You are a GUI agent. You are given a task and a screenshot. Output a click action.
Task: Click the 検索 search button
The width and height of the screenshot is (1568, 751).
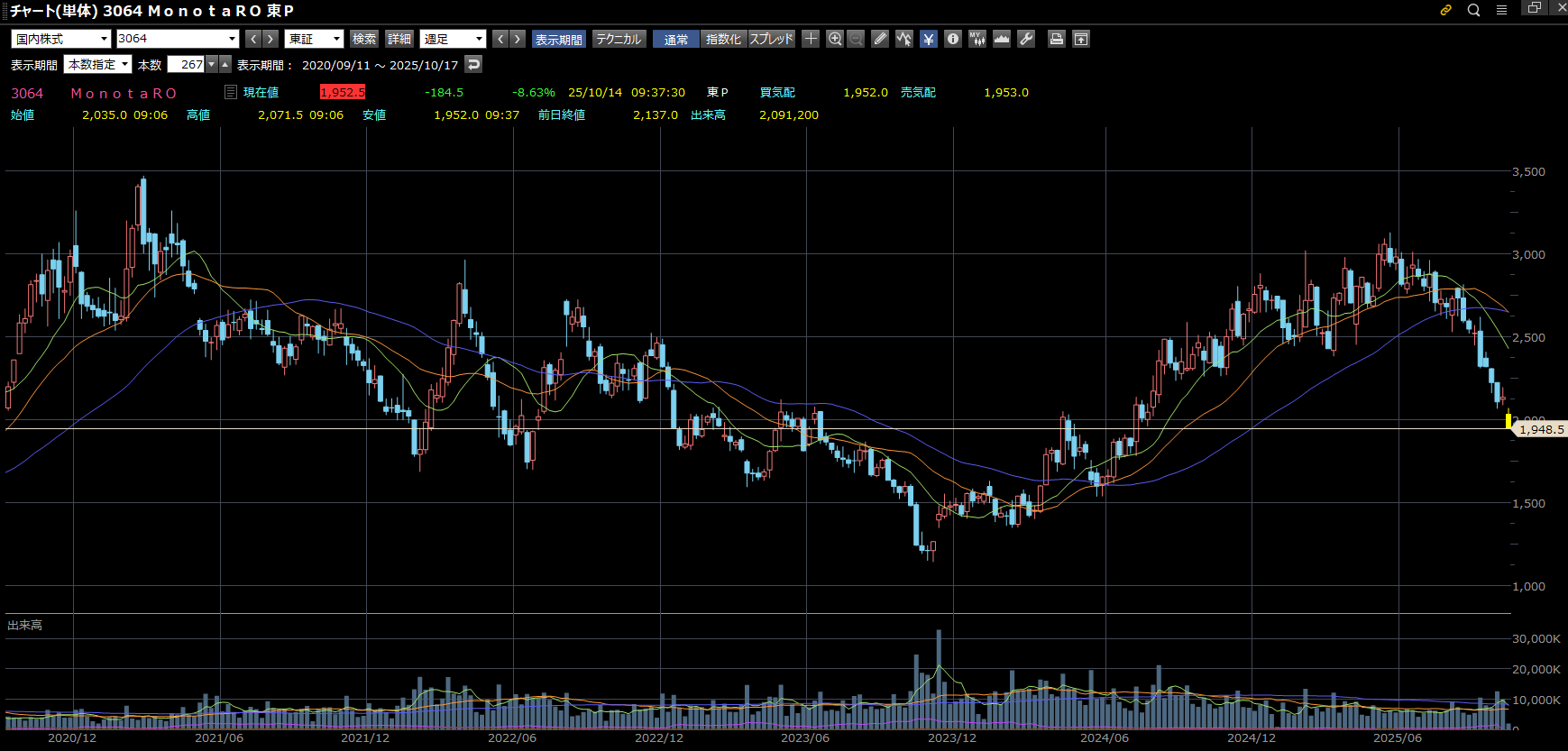[364, 39]
